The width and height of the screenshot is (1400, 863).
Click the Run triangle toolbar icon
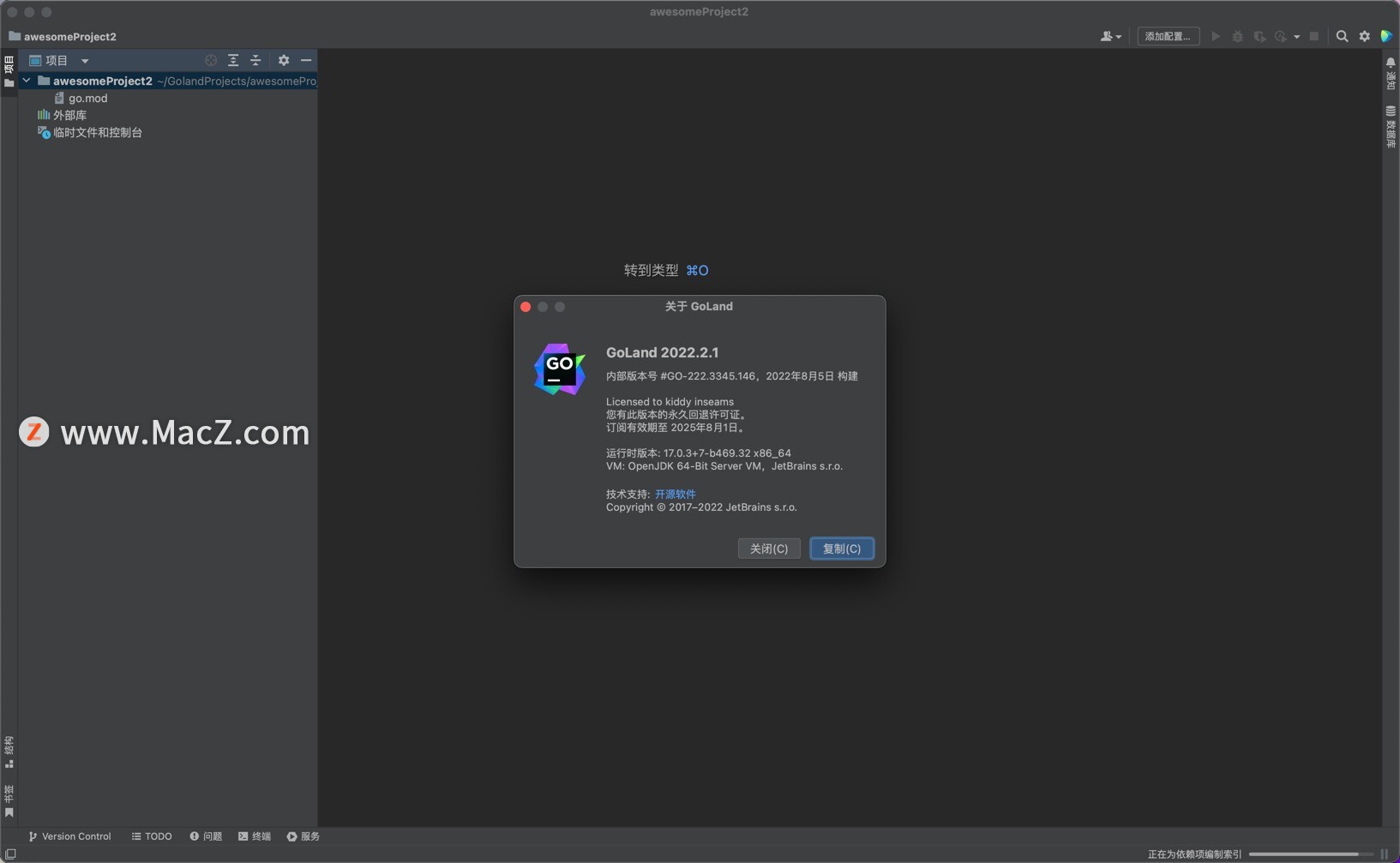[x=1216, y=36]
